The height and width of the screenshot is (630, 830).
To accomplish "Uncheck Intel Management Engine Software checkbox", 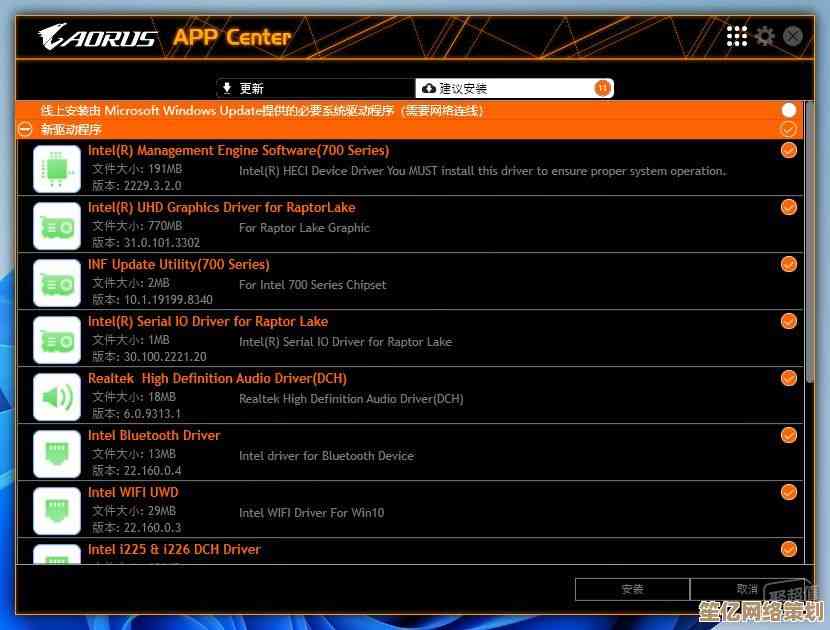I will click(x=788, y=150).
